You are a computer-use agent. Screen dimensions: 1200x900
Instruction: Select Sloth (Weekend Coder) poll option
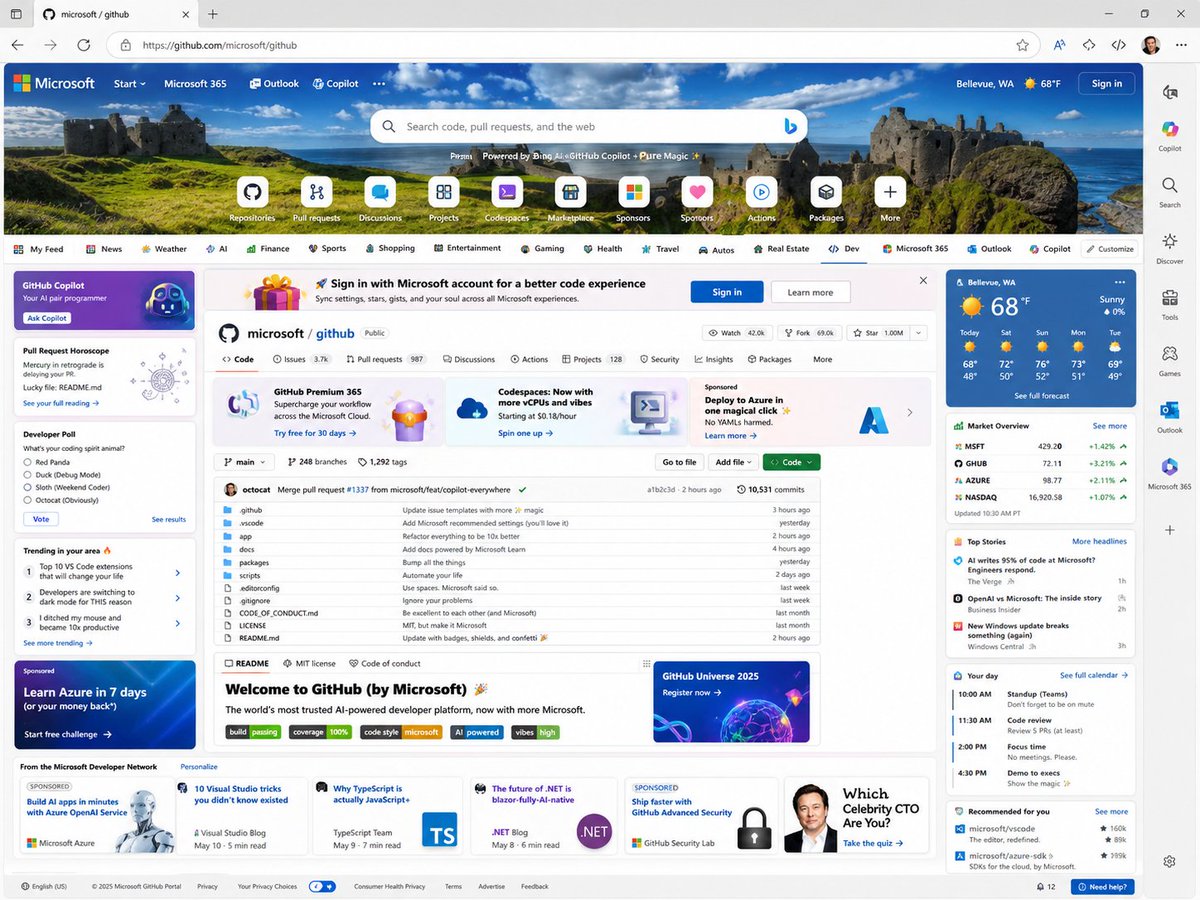pyautogui.click(x=27, y=488)
